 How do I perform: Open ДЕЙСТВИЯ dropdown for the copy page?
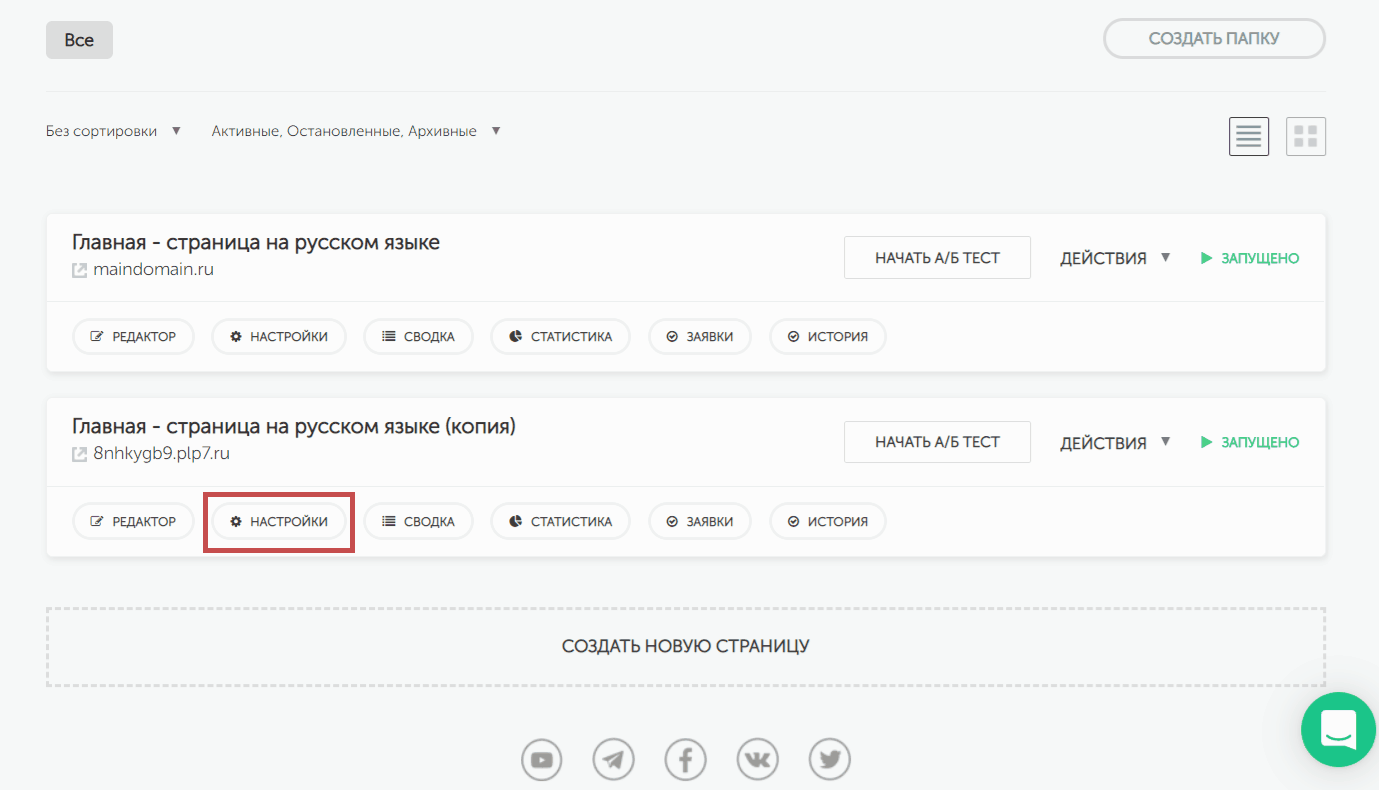pyautogui.click(x=1114, y=442)
